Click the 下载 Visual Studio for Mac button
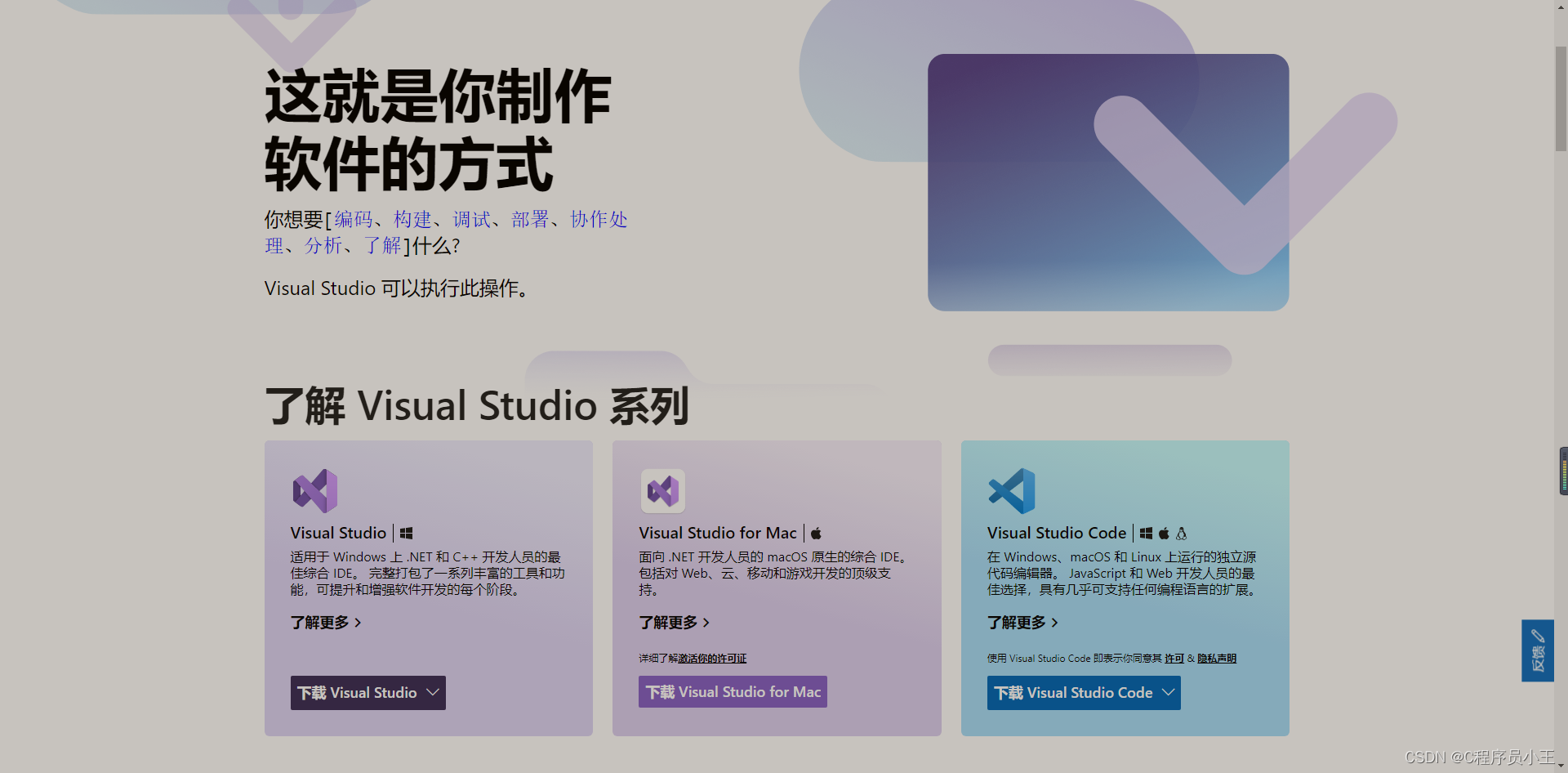The width and height of the screenshot is (1568, 773). [x=733, y=692]
